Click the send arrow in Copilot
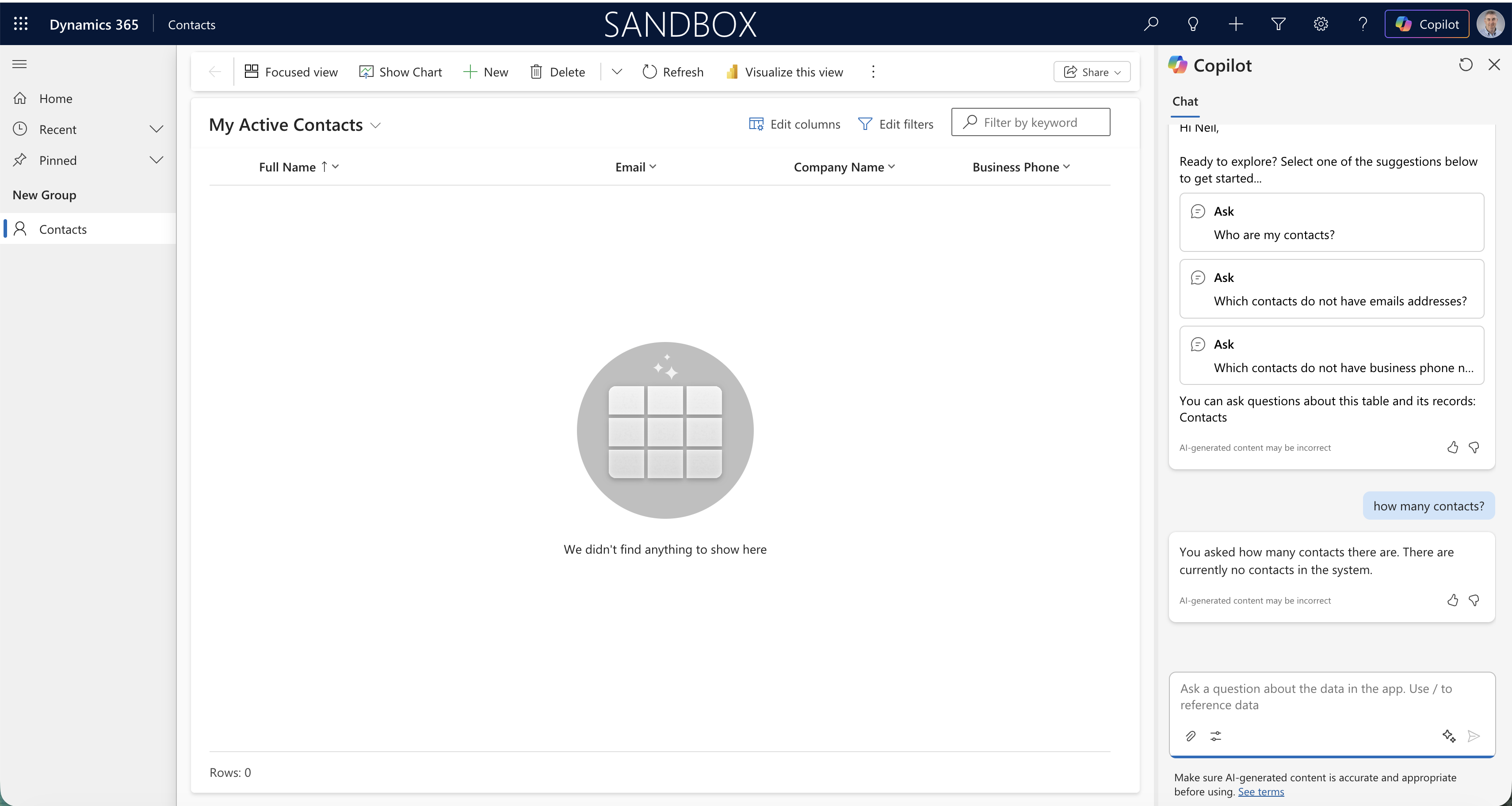This screenshot has width=1512, height=806. tap(1473, 736)
